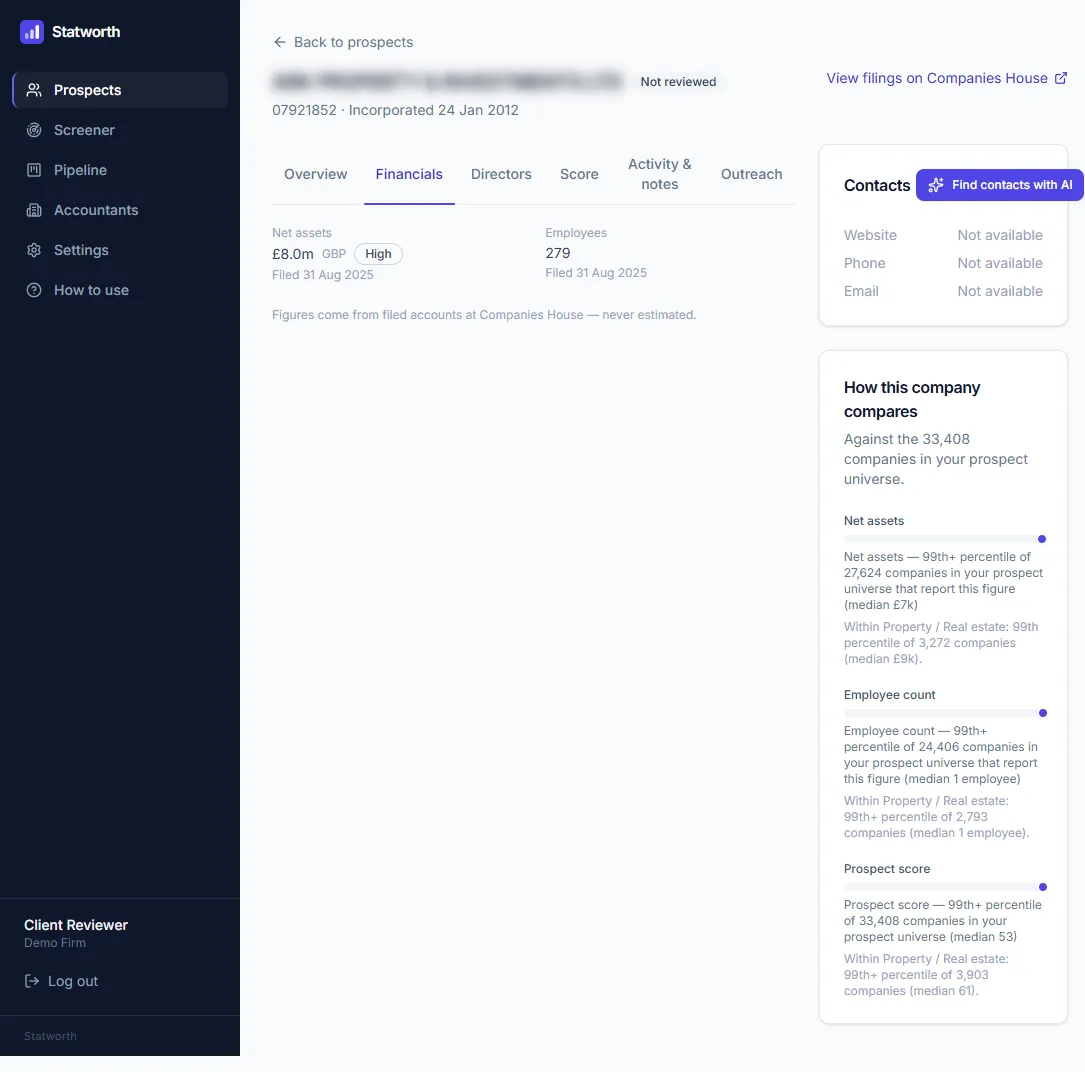Screen dimensions: 1085x1072
Task: Click company number 07921852 text
Action: (304, 110)
